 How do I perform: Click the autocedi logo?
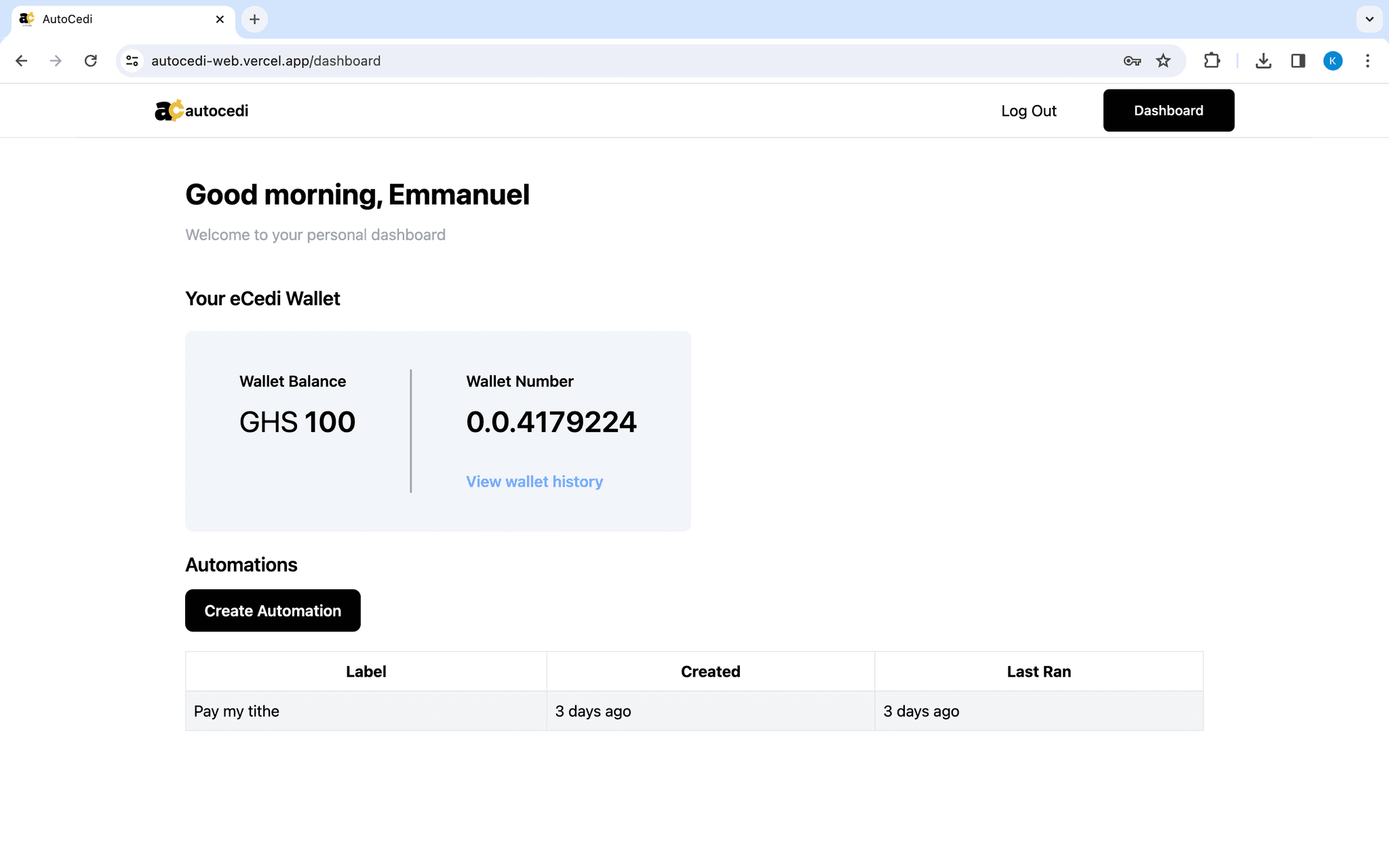(x=201, y=111)
